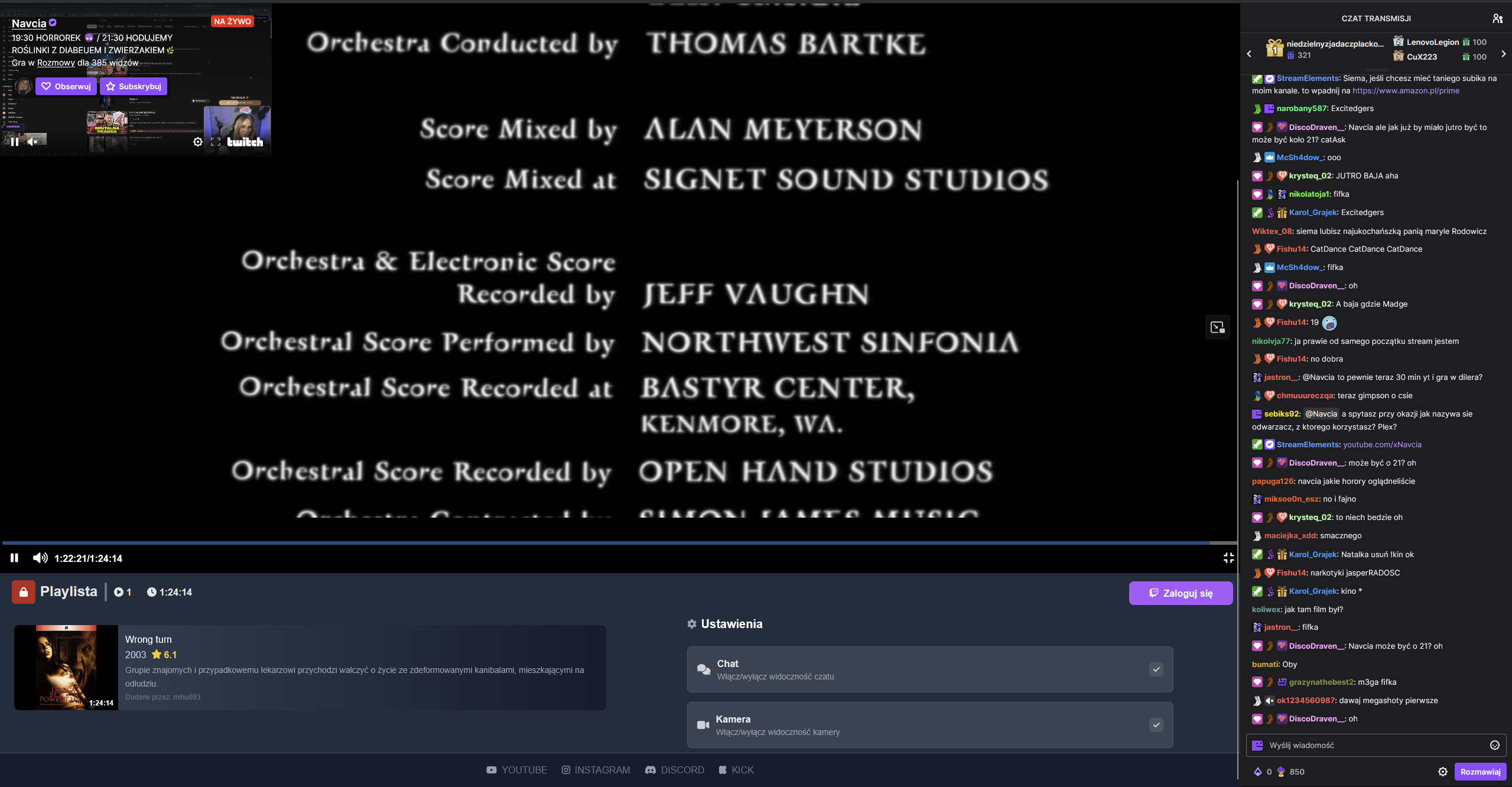Click the red playlist lock toggle
This screenshot has width=1512, height=787.
coord(23,592)
